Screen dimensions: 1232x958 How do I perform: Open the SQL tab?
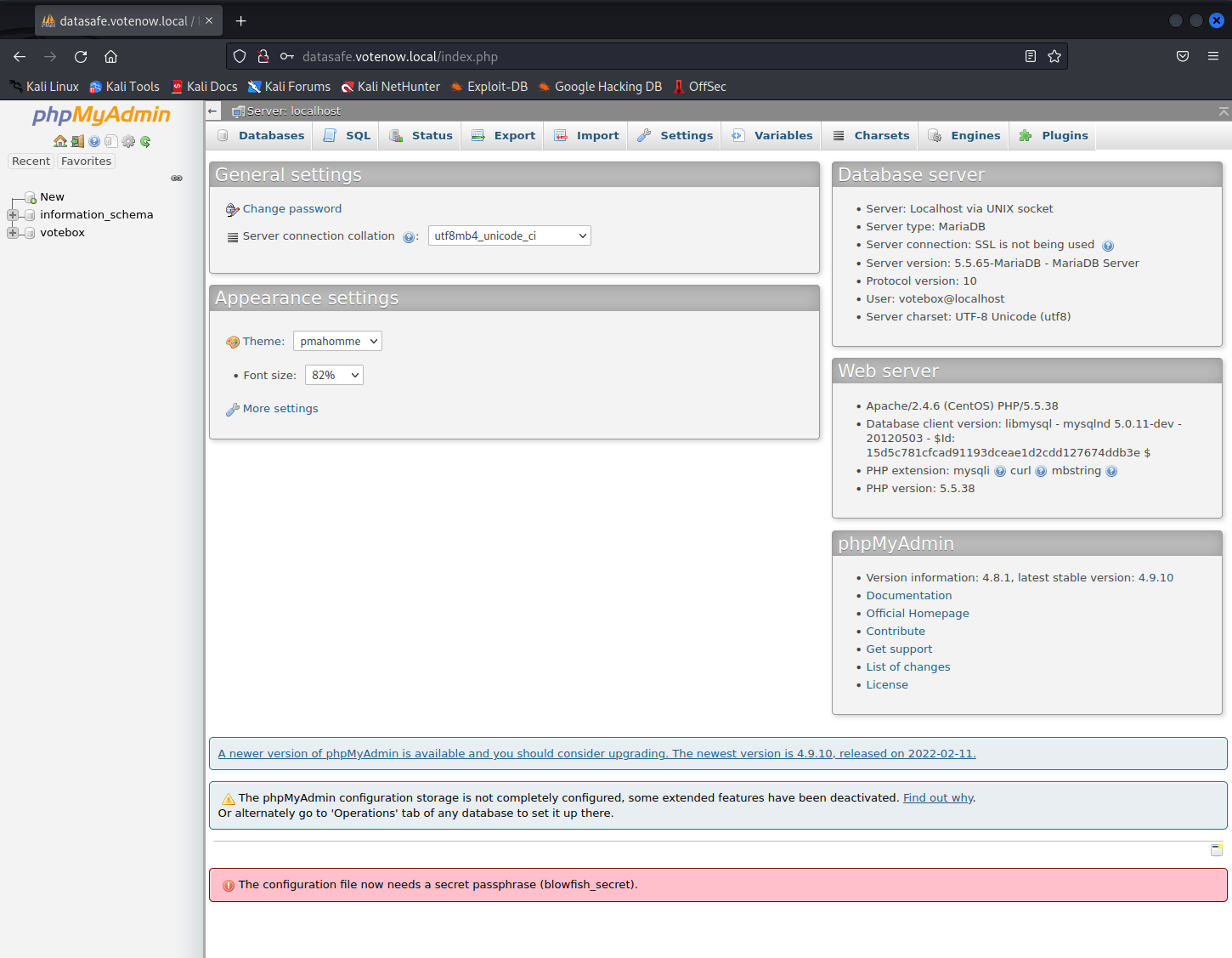click(348, 136)
